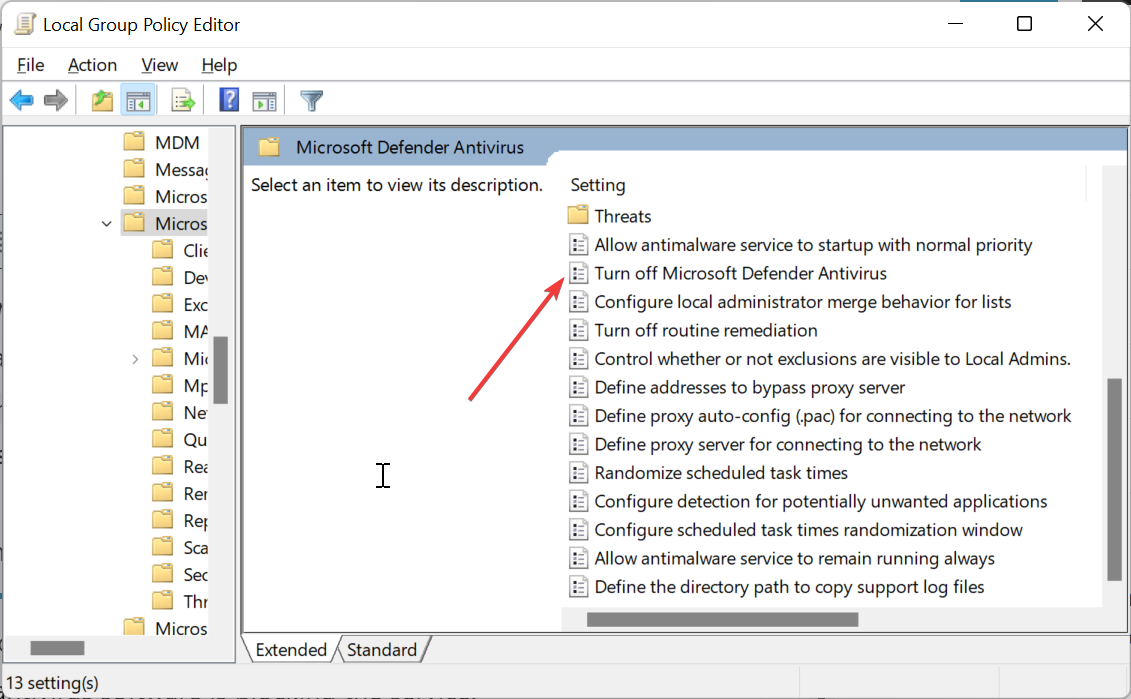Click policy icon beside Randomize scheduled task times
The image size is (1131, 699).
click(x=578, y=472)
